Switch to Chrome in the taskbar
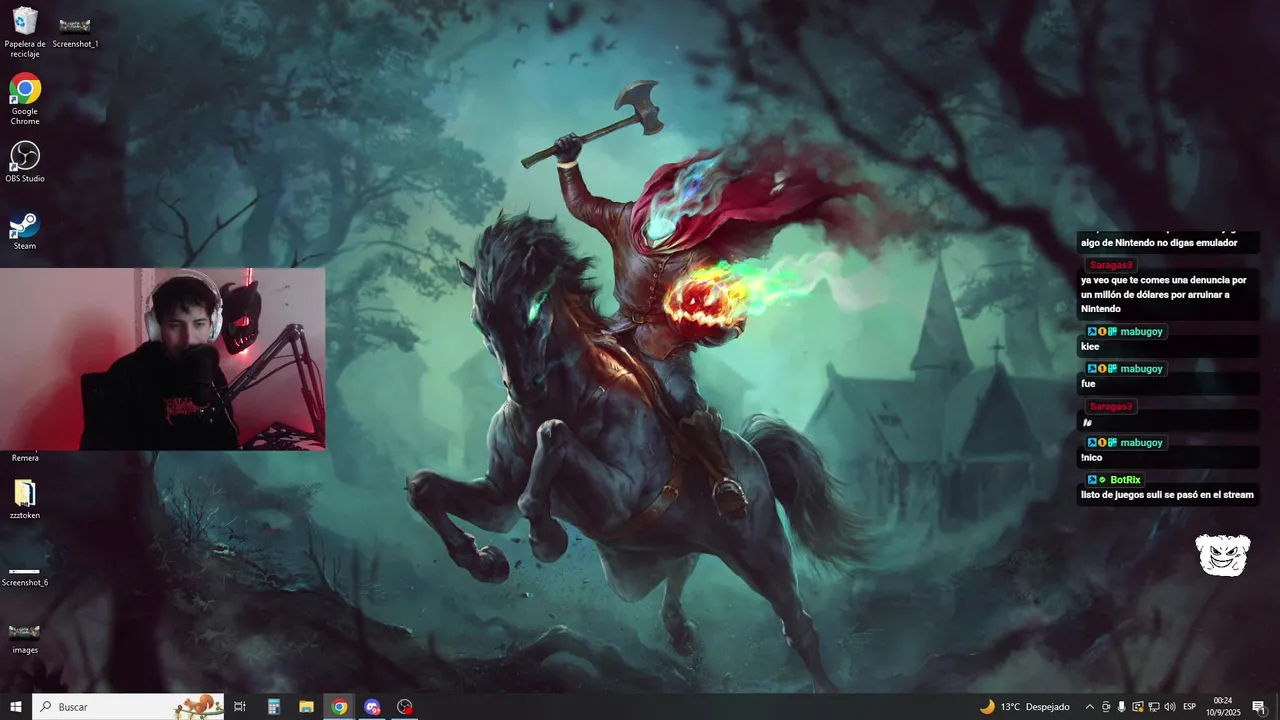 click(339, 707)
